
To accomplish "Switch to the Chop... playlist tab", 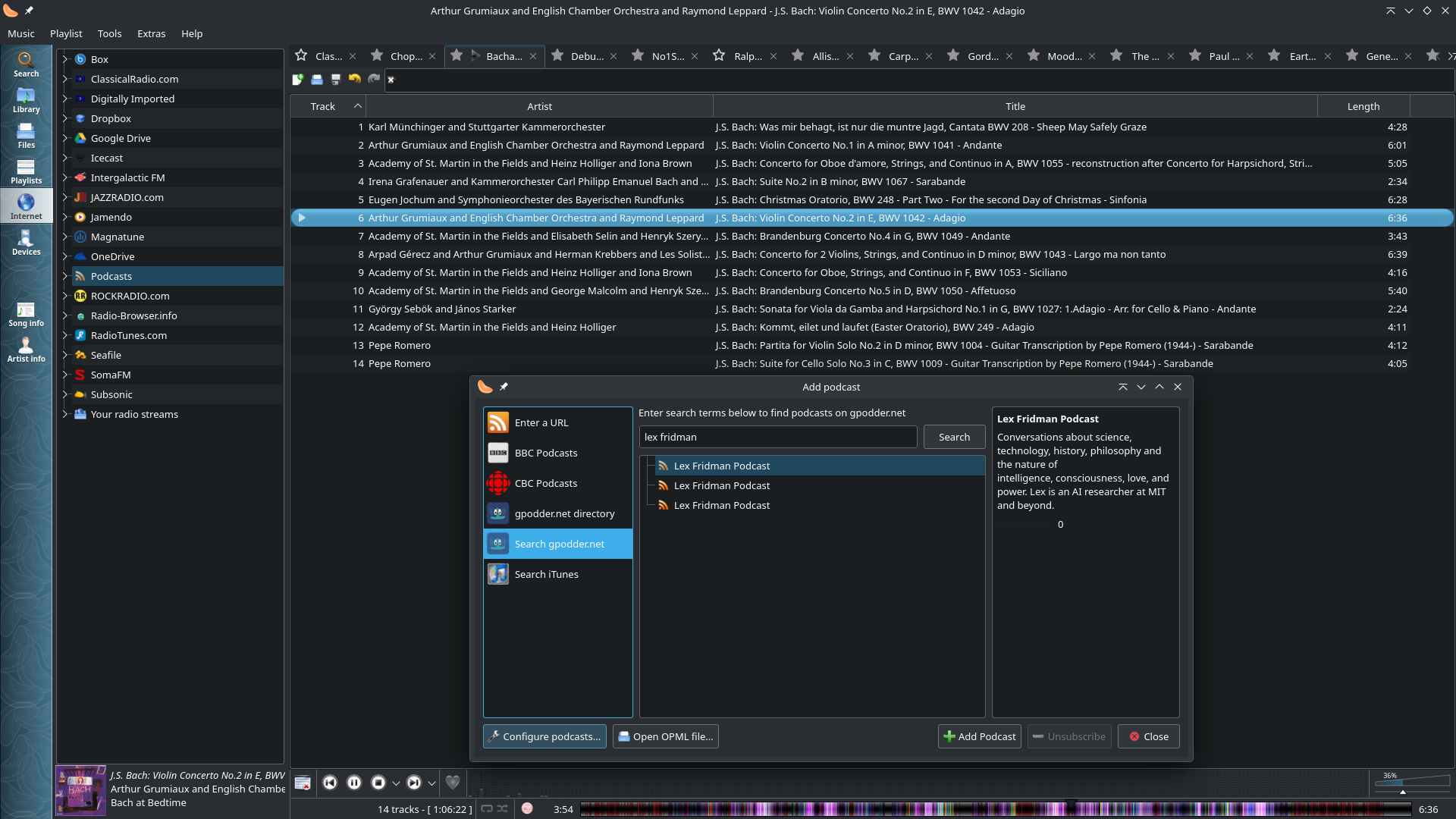I will pos(406,56).
